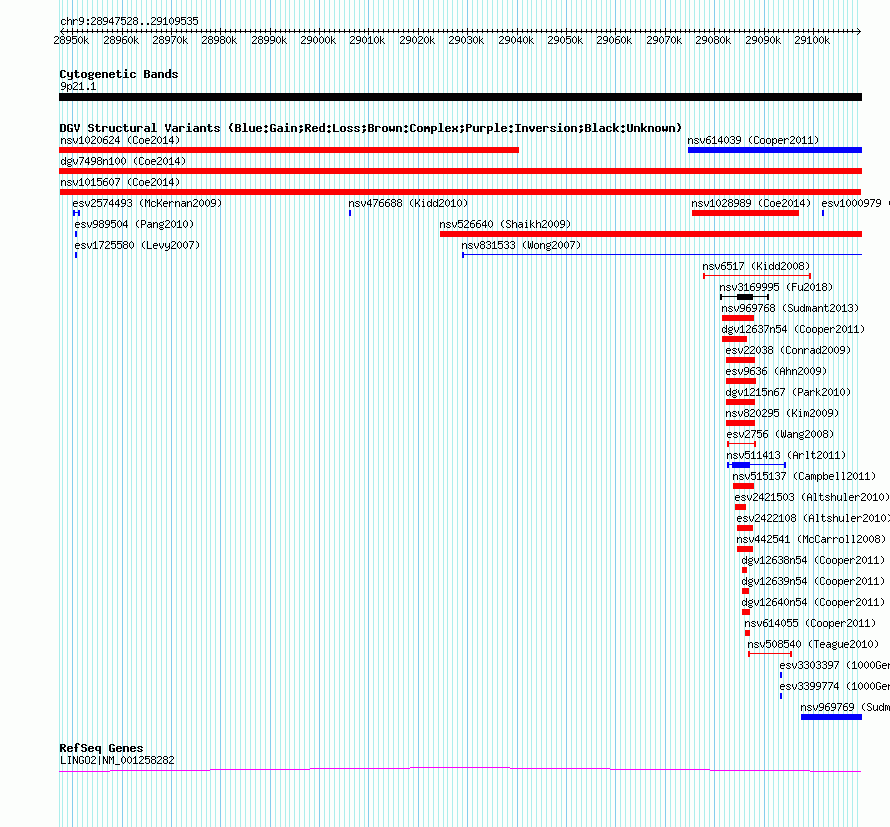
Task: Open variant esv3399774
Action: (834, 686)
